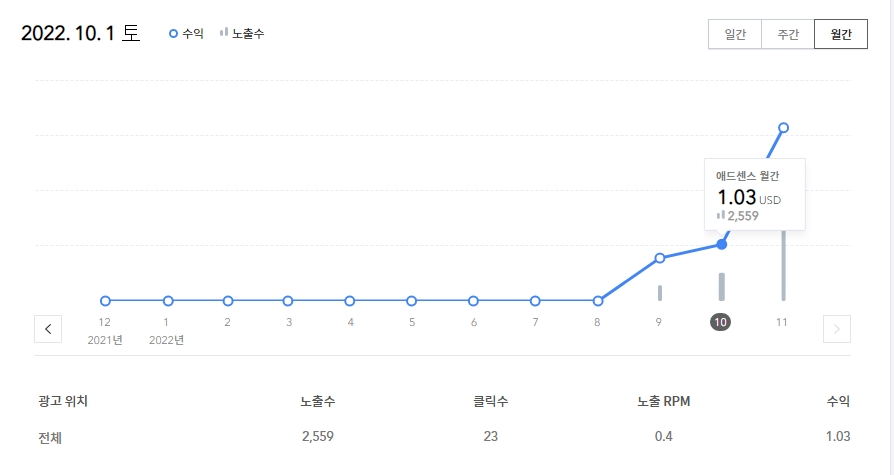Toggle the 수익 revenue legend item
Image resolution: width=894 pixels, height=475 pixels.
click(186, 34)
